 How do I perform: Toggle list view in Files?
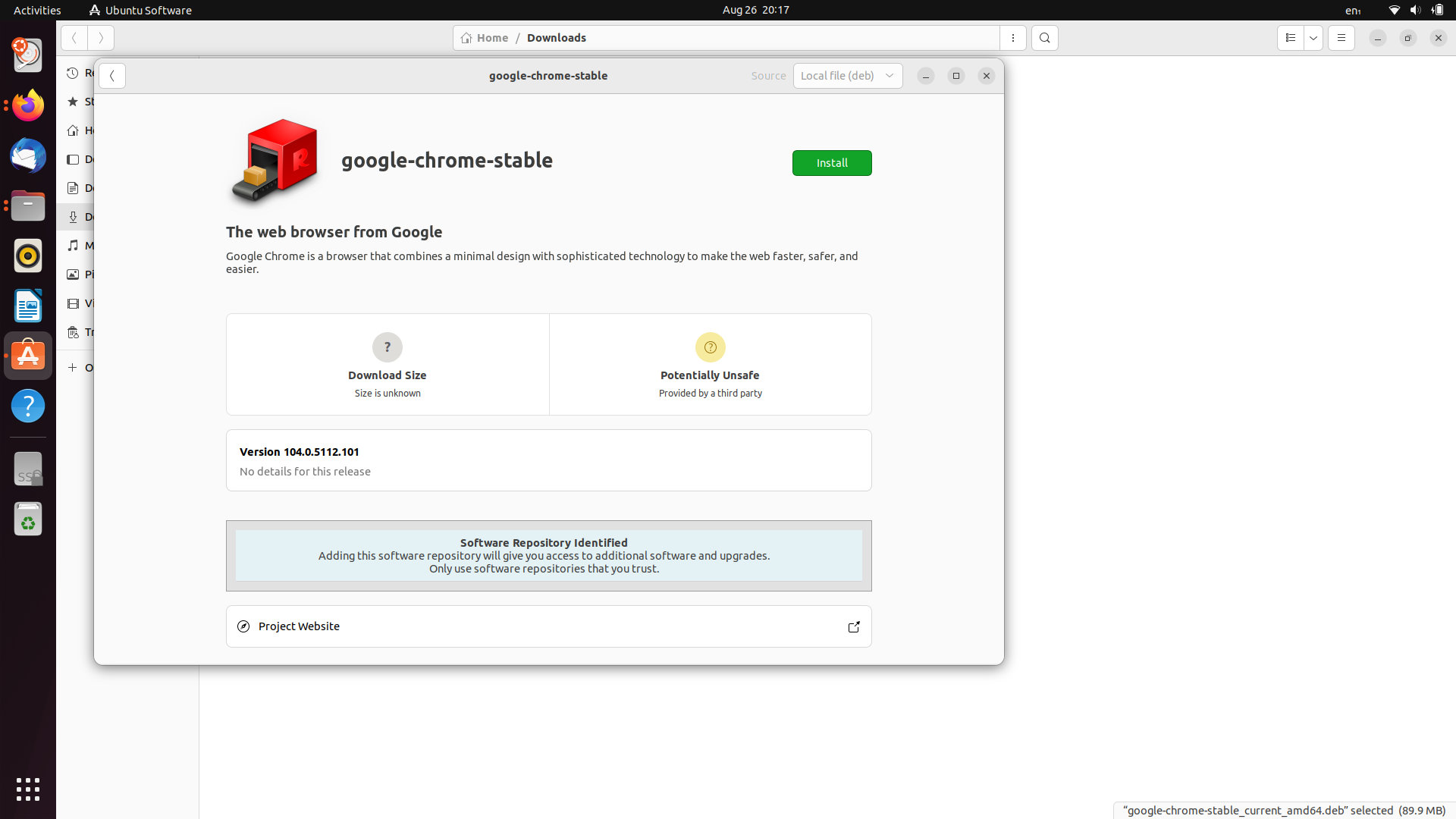click(1291, 38)
